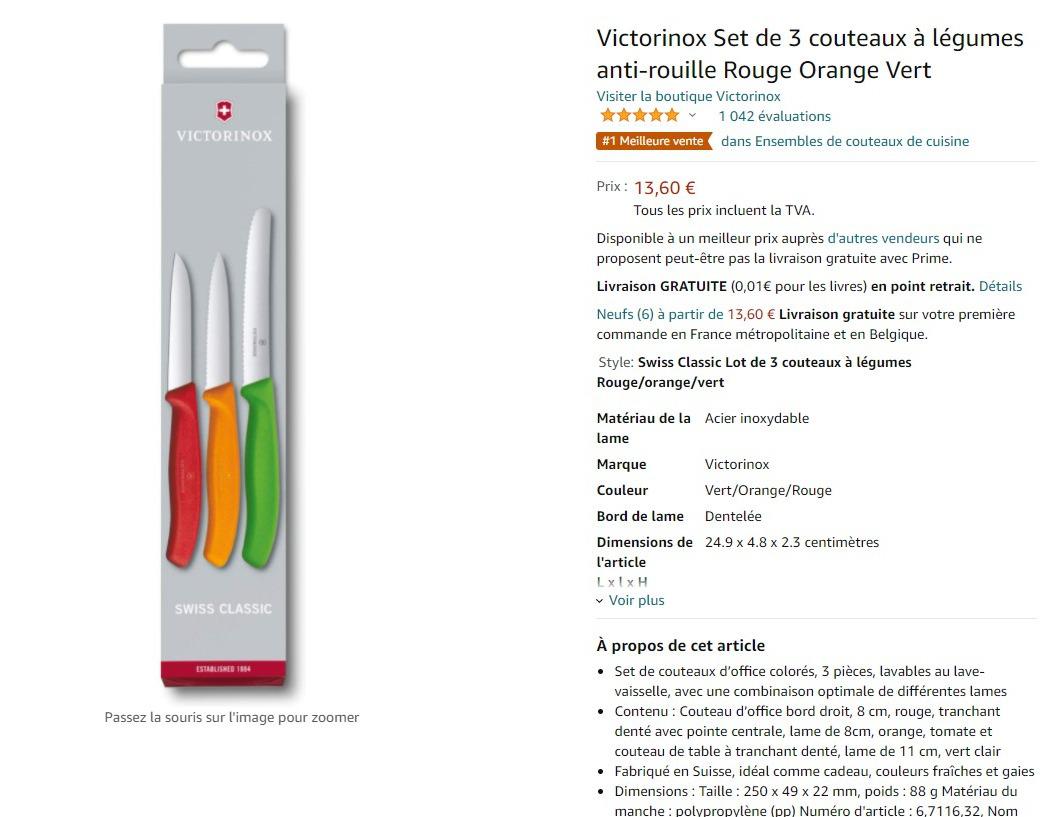The height and width of the screenshot is (817, 1053).
Task: Open the d'autres vendeurs link
Action: click(x=883, y=238)
